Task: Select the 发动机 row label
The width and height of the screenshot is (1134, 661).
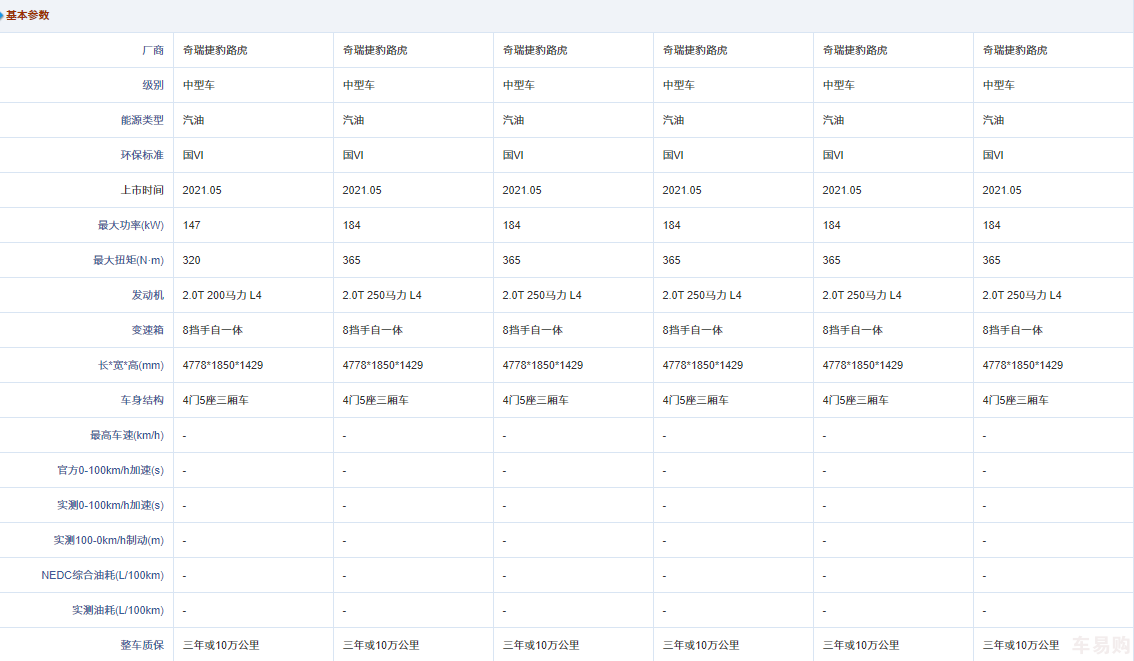Action: tap(148, 295)
